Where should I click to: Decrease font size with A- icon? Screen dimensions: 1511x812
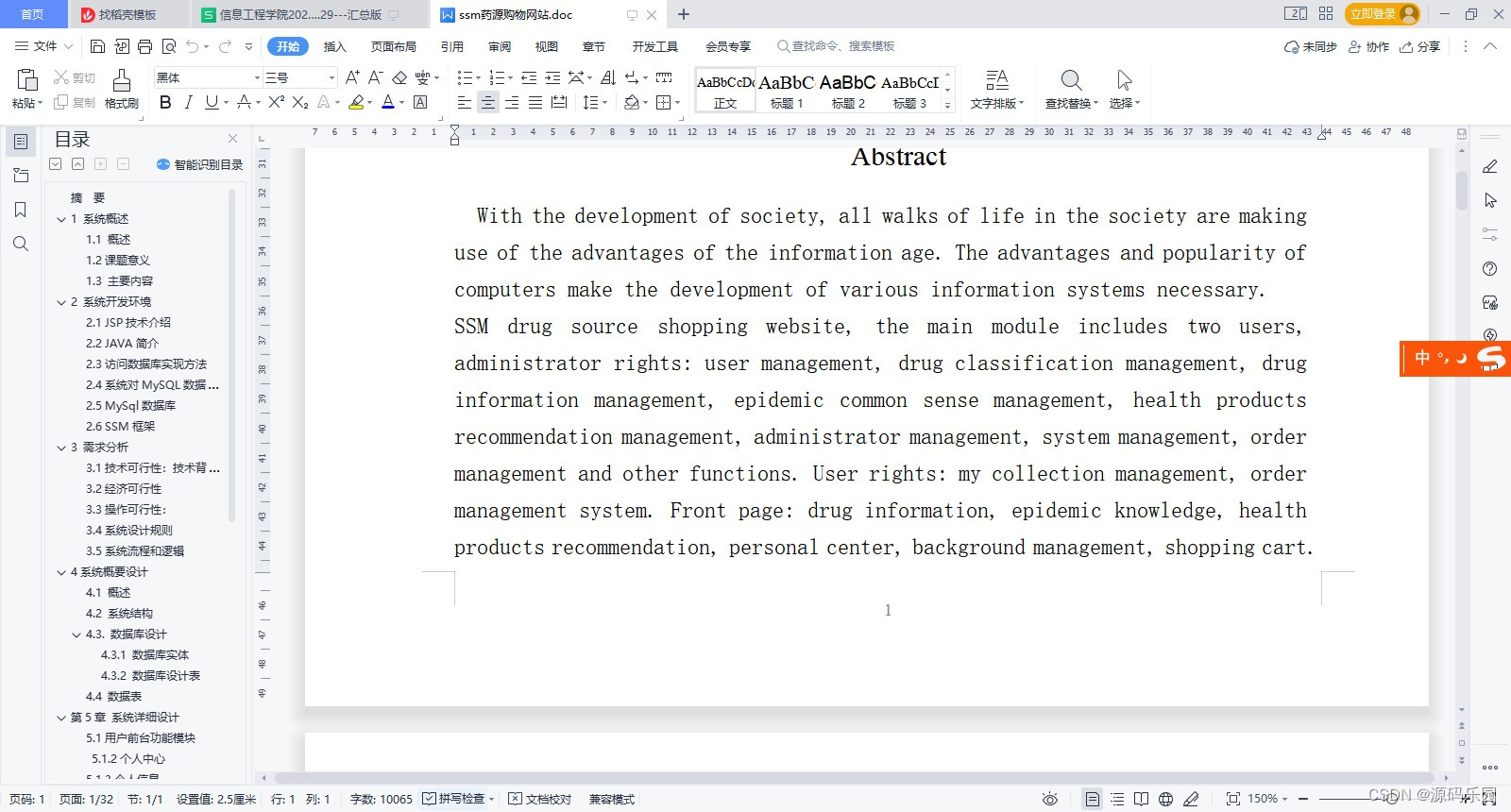pos(375,77)
